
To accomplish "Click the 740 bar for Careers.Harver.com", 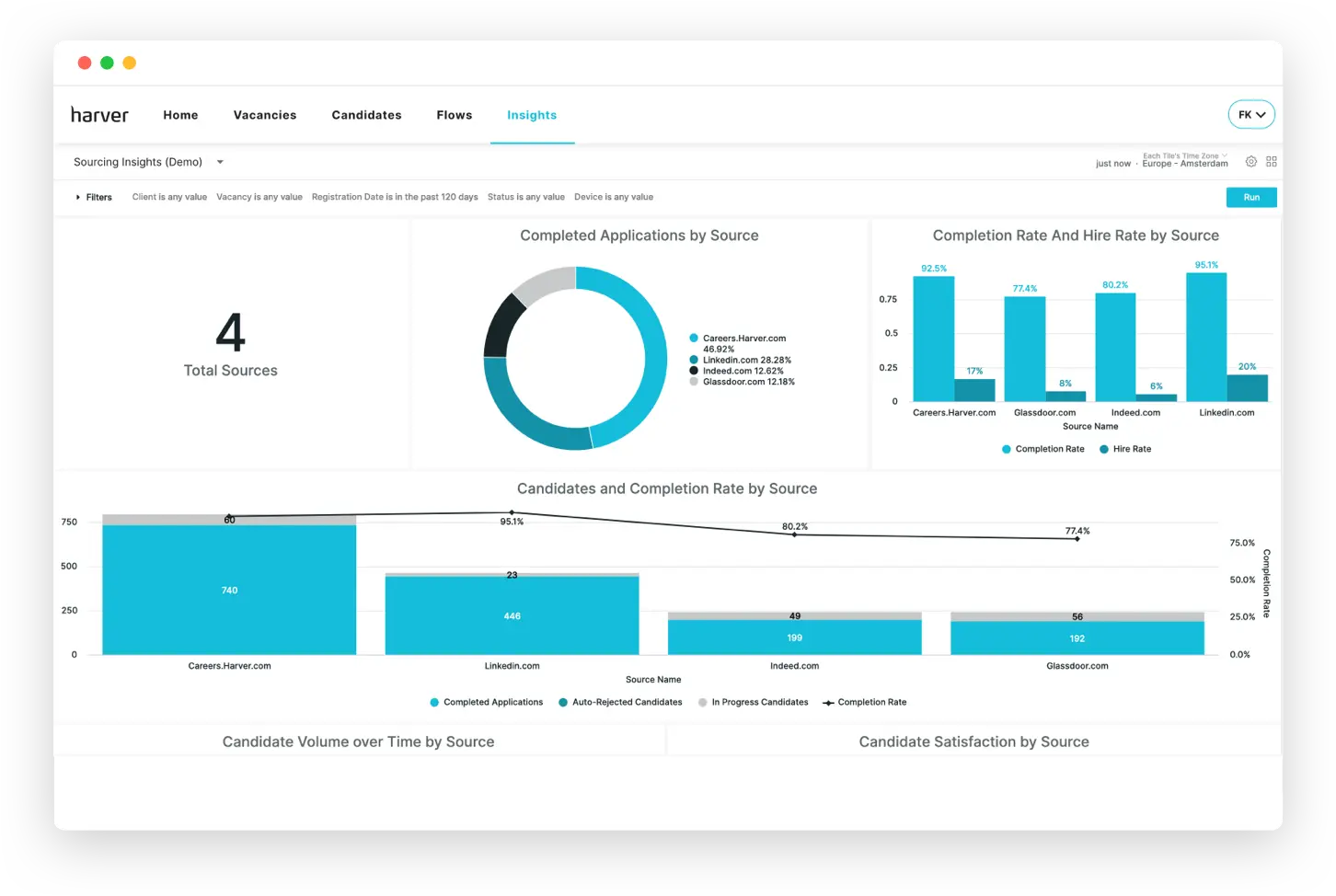I will tap(229, 590).
